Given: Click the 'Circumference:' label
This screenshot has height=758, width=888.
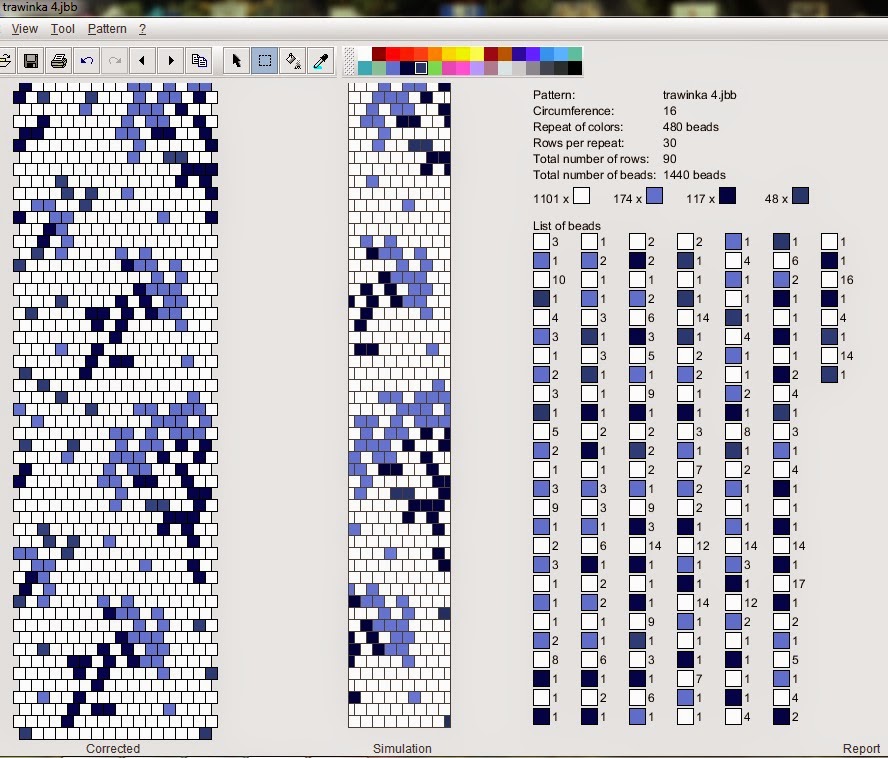Looking at the screenshot, I should [x=573, y=111].
